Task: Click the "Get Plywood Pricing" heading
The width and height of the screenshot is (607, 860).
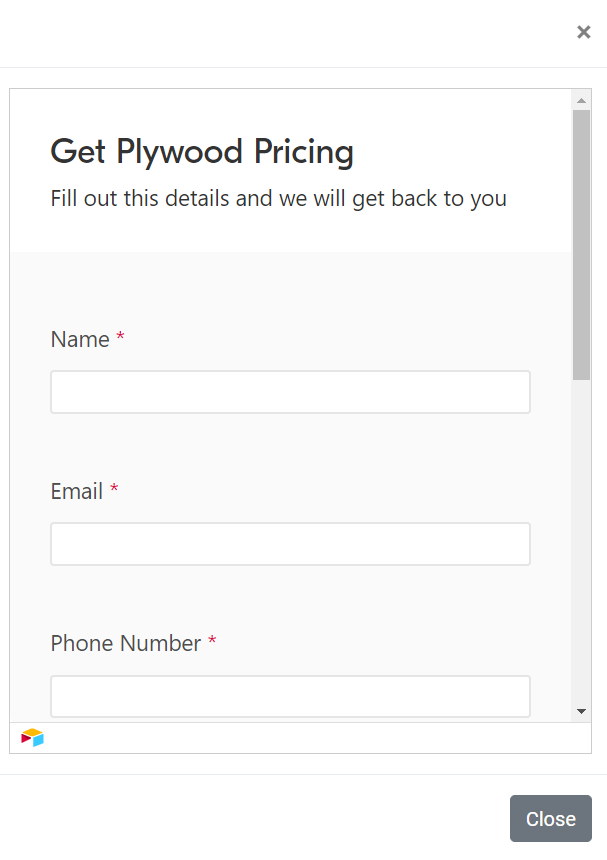Action: pos(202,152)
